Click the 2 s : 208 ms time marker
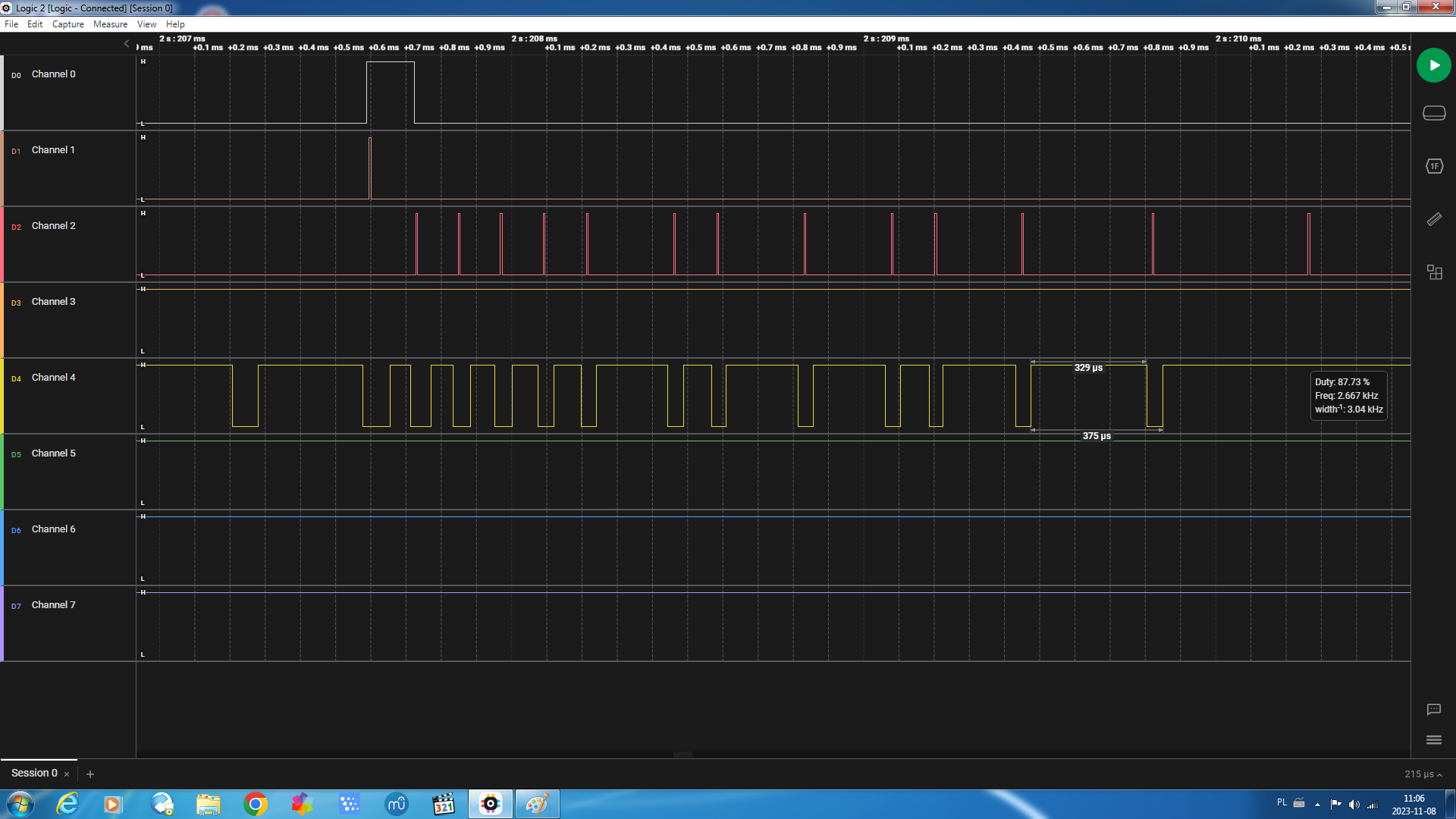The image size is (1456, 819). (535, 39)
